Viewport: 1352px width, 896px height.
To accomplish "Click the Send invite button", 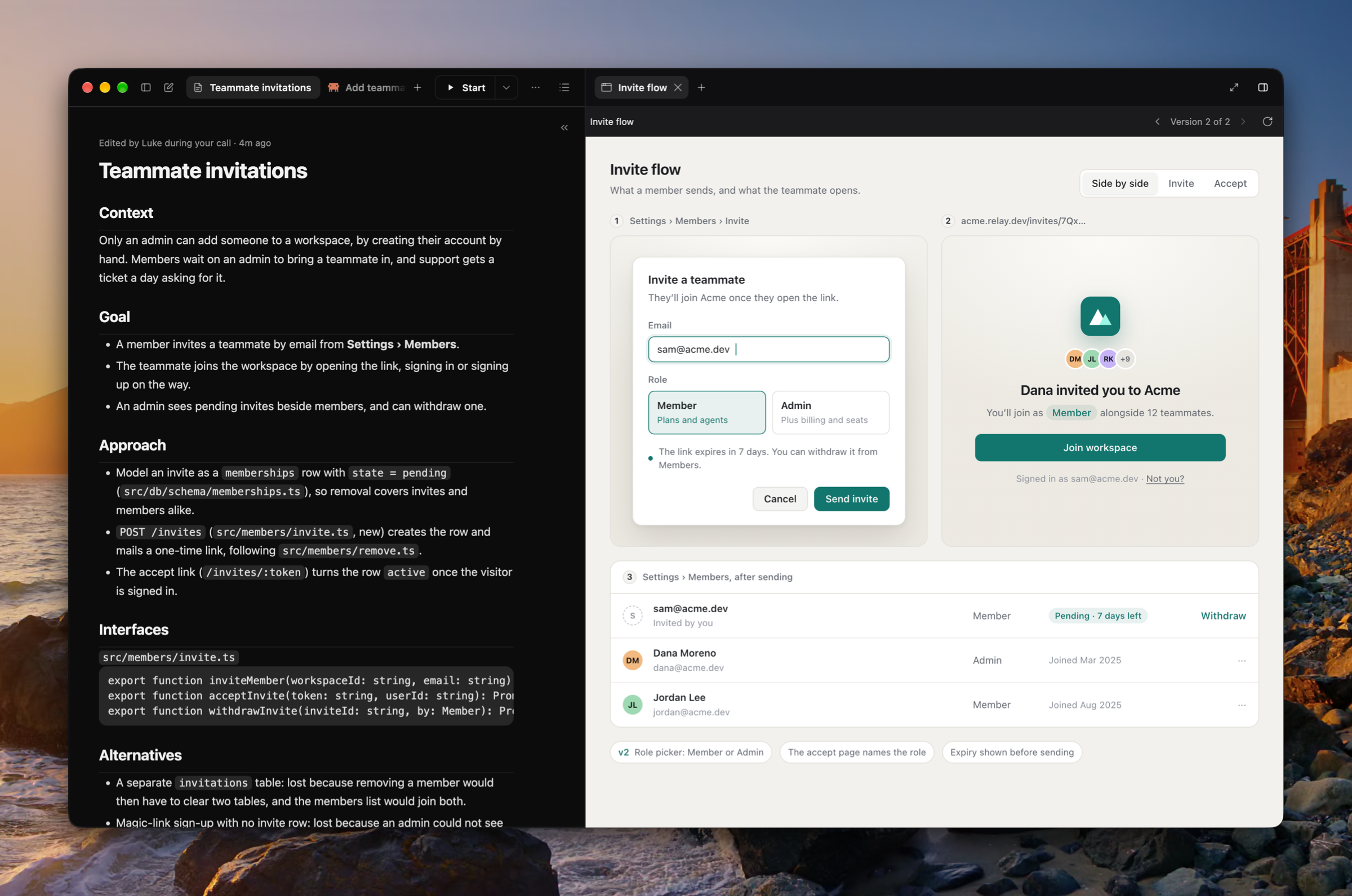I will (x=851, y=499).
